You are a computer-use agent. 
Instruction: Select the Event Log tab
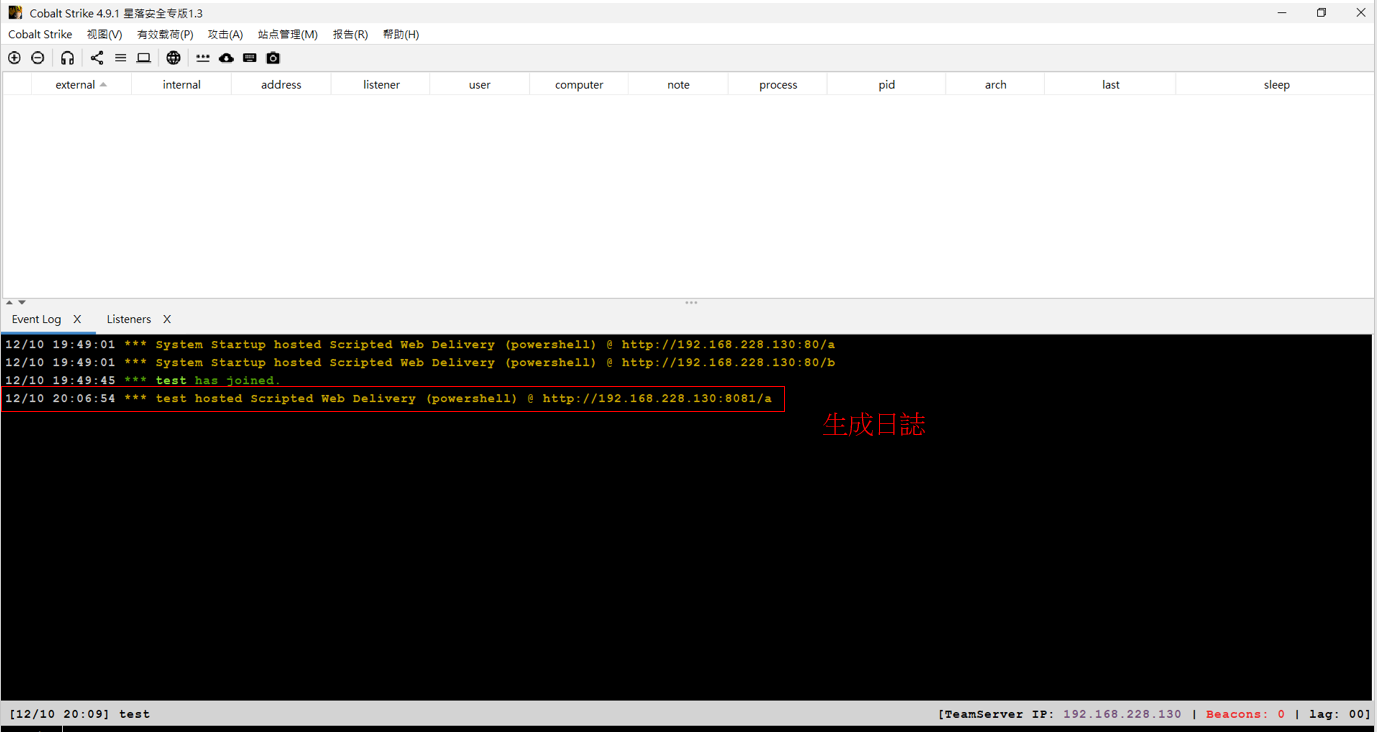tap(36, 319)
